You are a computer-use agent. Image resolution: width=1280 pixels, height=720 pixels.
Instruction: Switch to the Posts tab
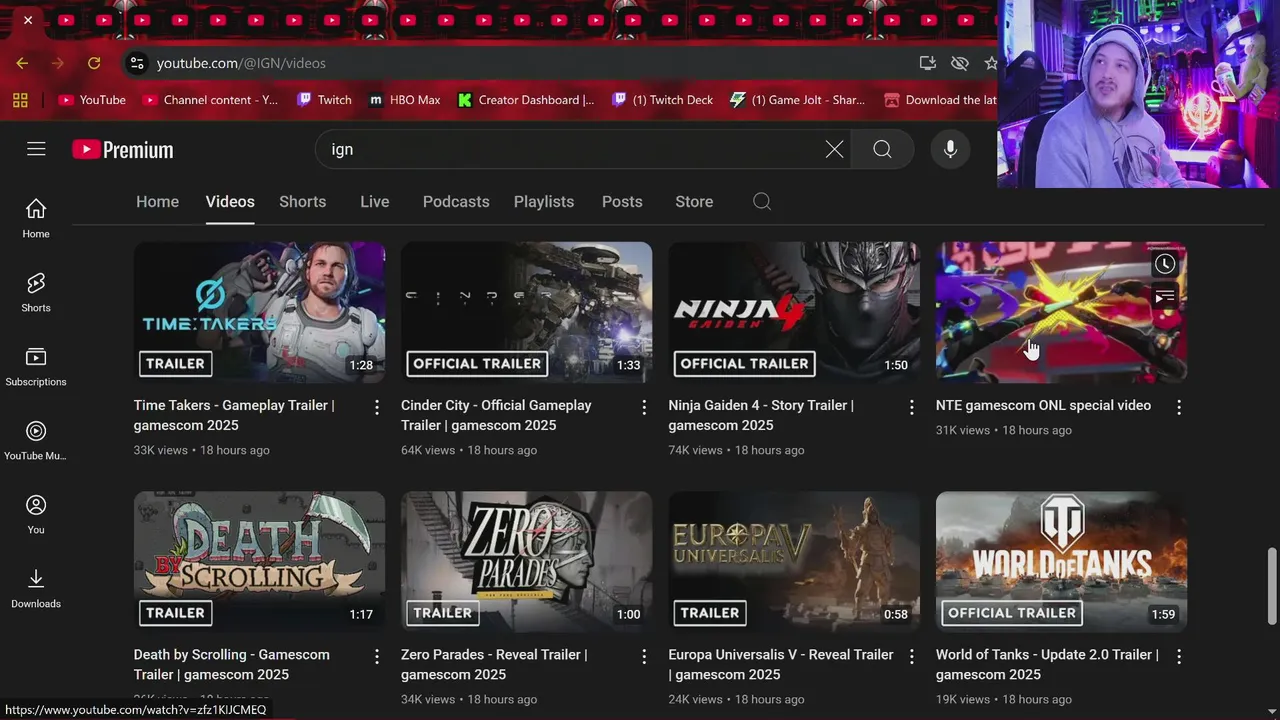[622, 201]
